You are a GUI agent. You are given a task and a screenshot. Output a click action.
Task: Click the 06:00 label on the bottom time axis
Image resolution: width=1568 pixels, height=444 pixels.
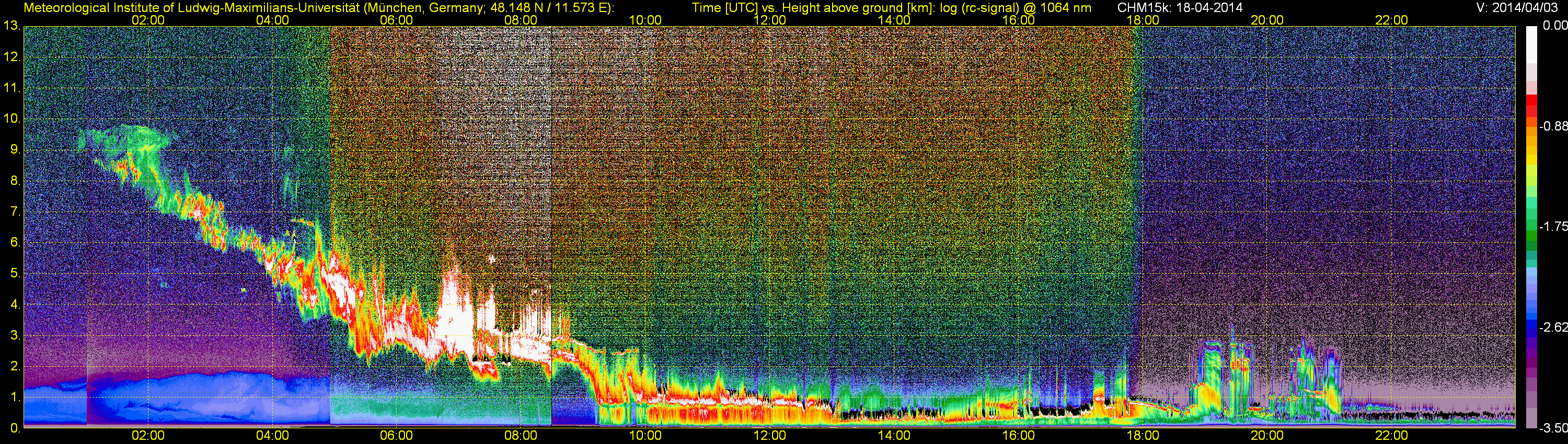(396, 436)
